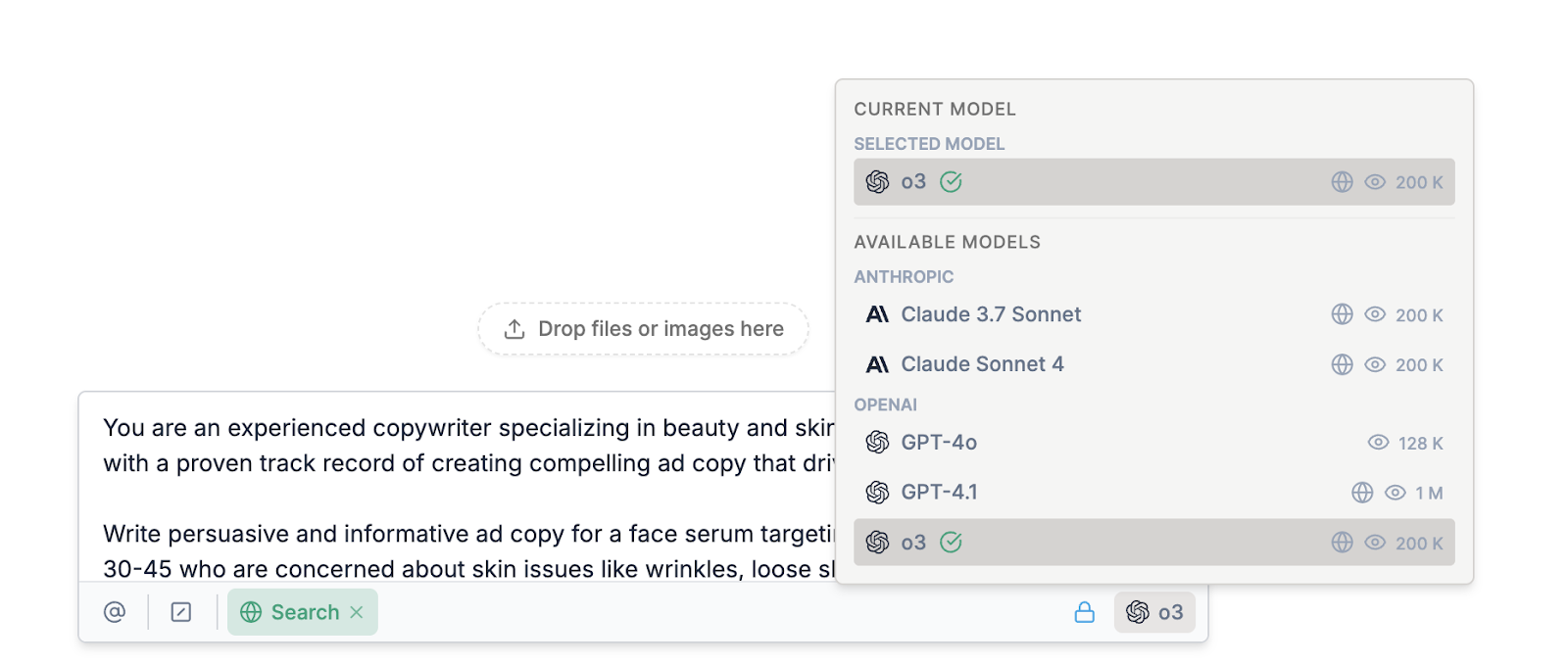Click Drop files or images here area
Screen dimensions: 1568x665
[643, 329]
